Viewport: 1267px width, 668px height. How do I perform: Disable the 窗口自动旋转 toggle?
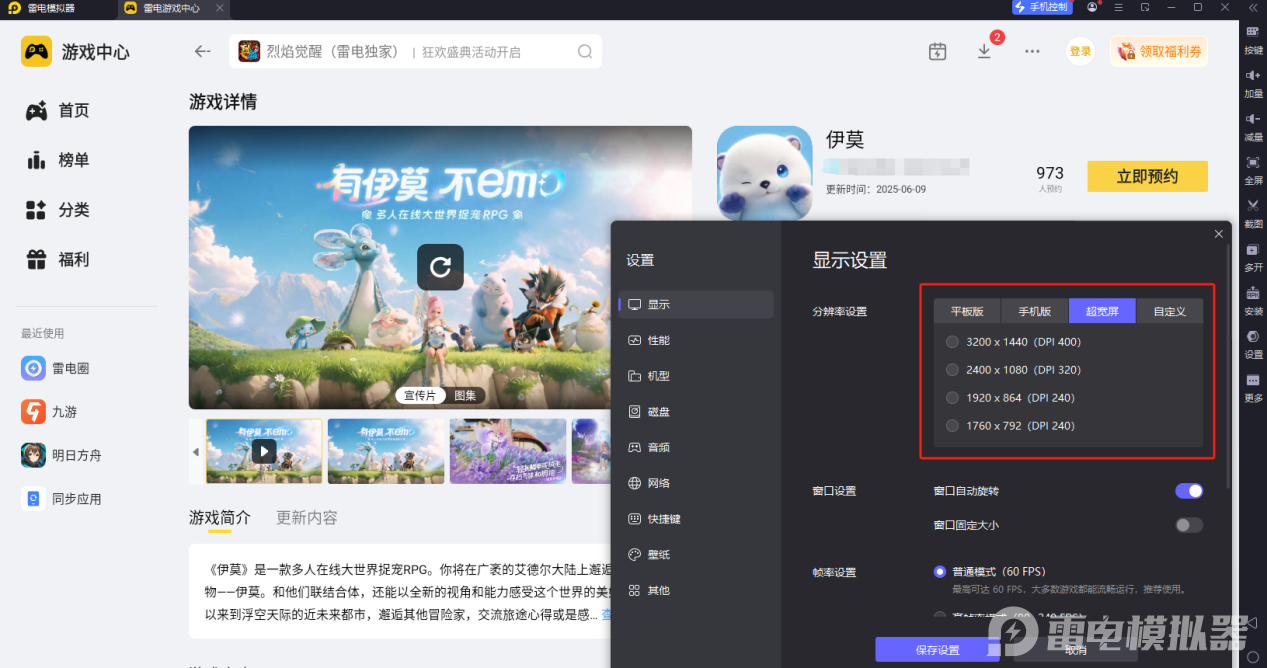(x=1188, y=491)
